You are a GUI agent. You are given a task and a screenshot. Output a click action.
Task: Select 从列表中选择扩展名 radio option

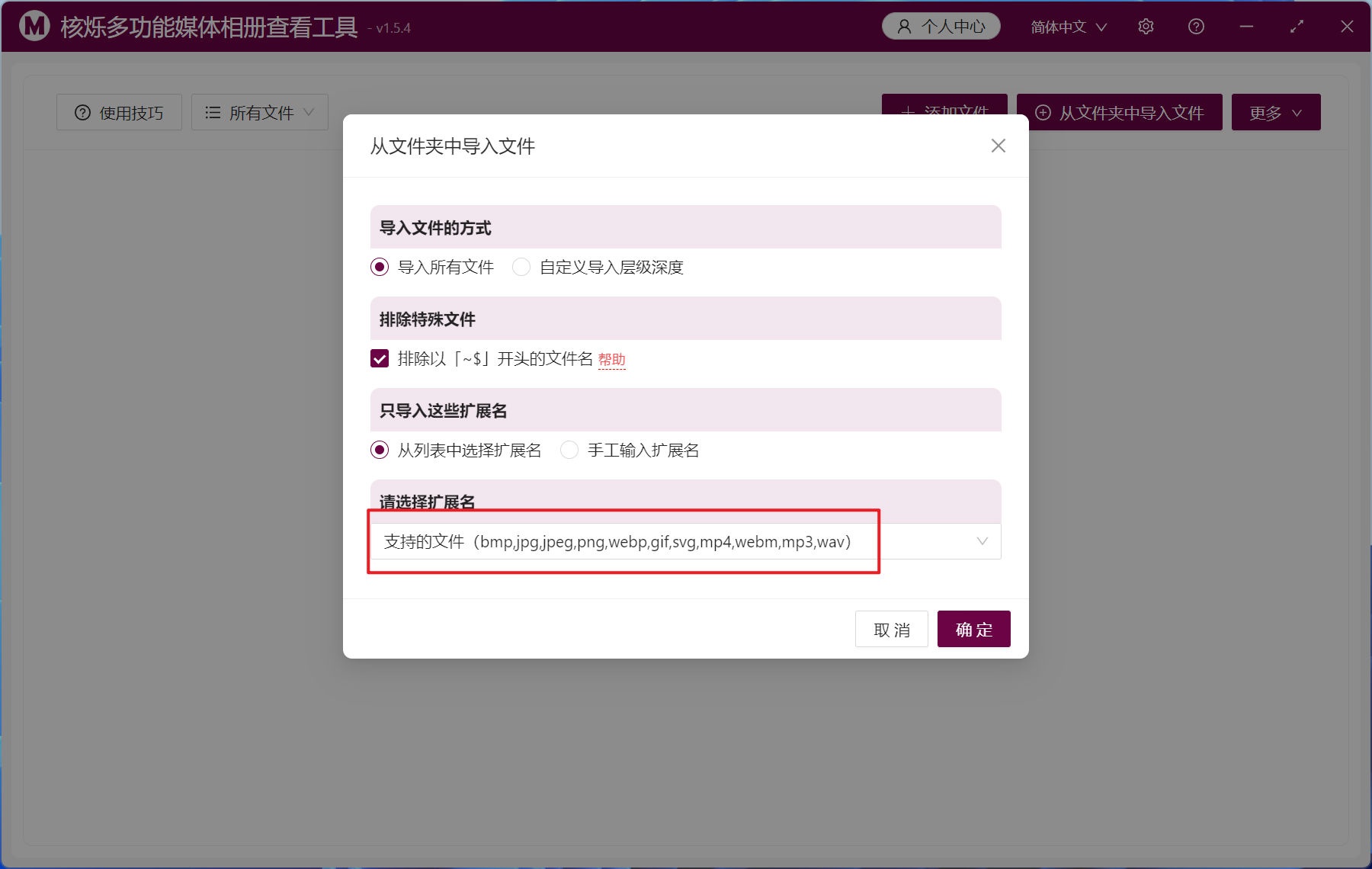pyautogui.click(x=456, y=450)
